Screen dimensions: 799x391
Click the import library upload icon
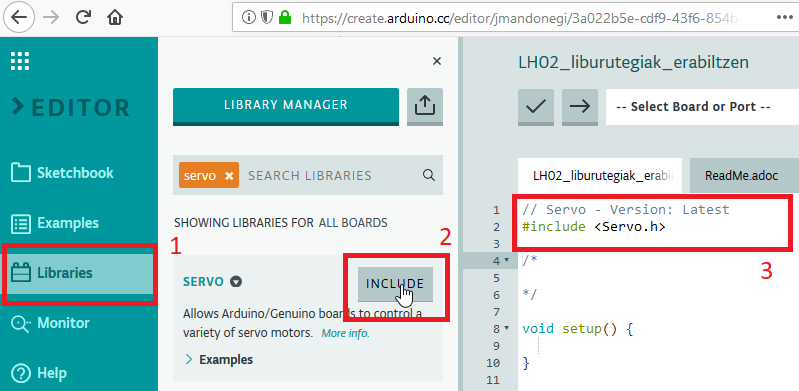click(x=424, y=106)
